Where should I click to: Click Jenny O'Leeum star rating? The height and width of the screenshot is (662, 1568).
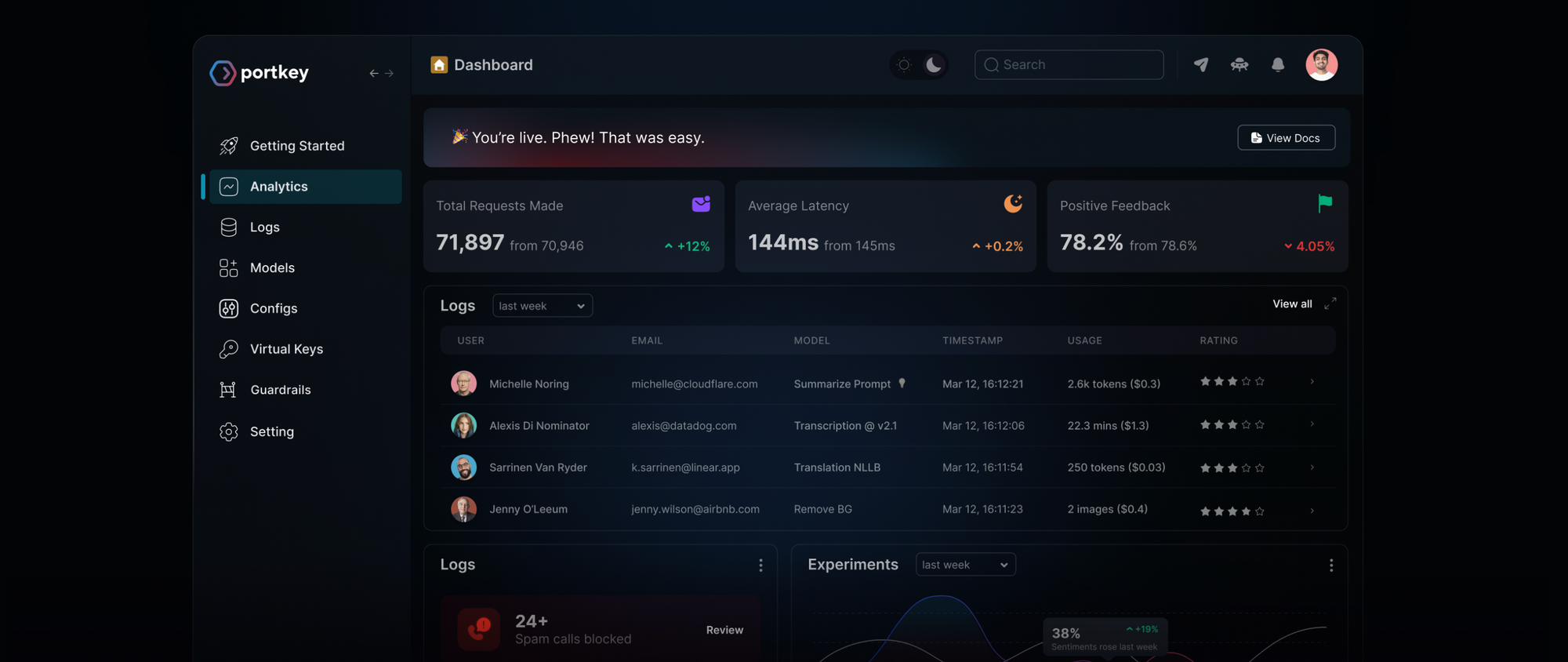click(x=1232, y=511)
